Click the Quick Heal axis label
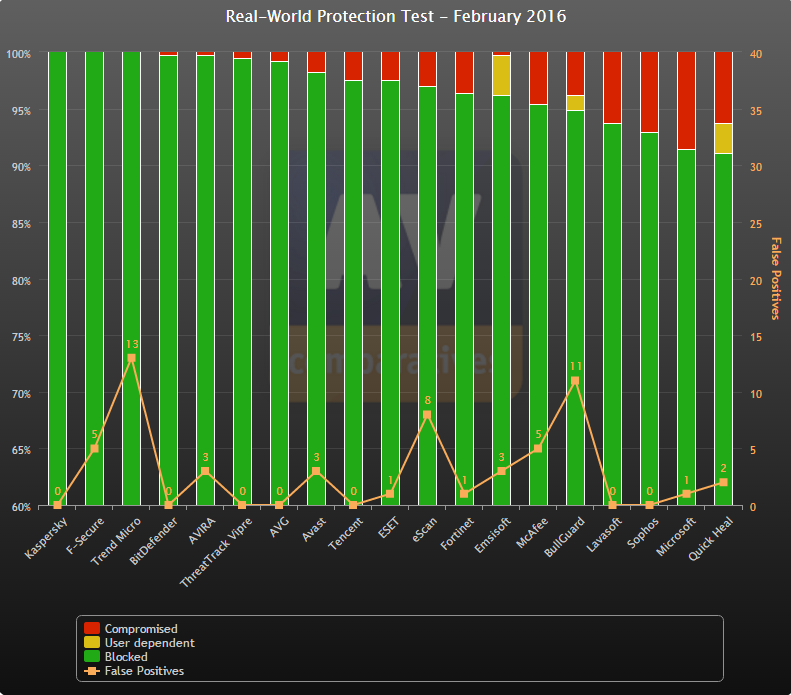Screen dimensions: 791x695 [711, 539]
